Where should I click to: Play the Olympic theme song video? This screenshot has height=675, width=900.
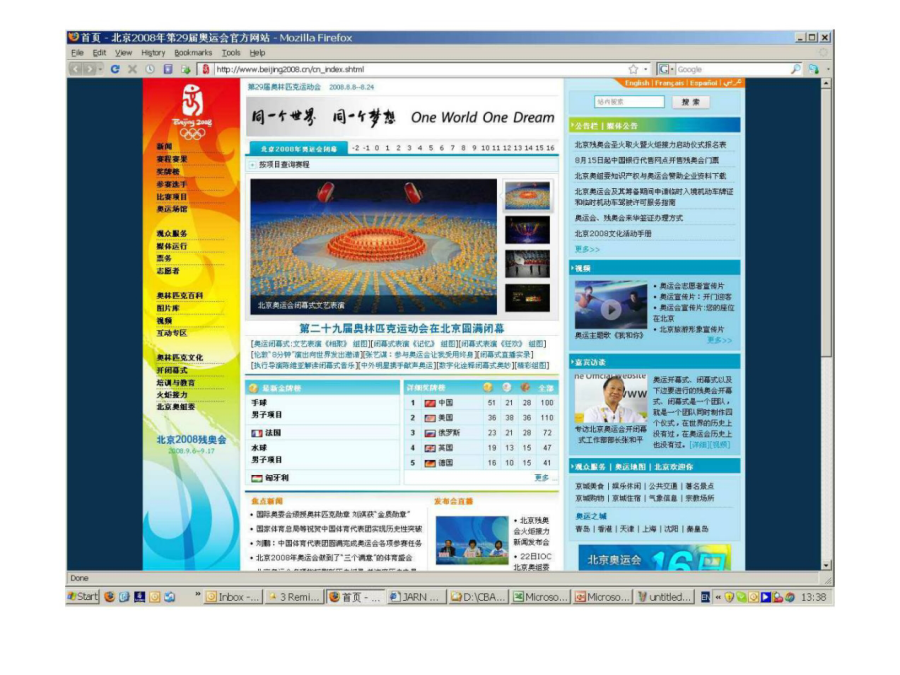click(611, 309)
